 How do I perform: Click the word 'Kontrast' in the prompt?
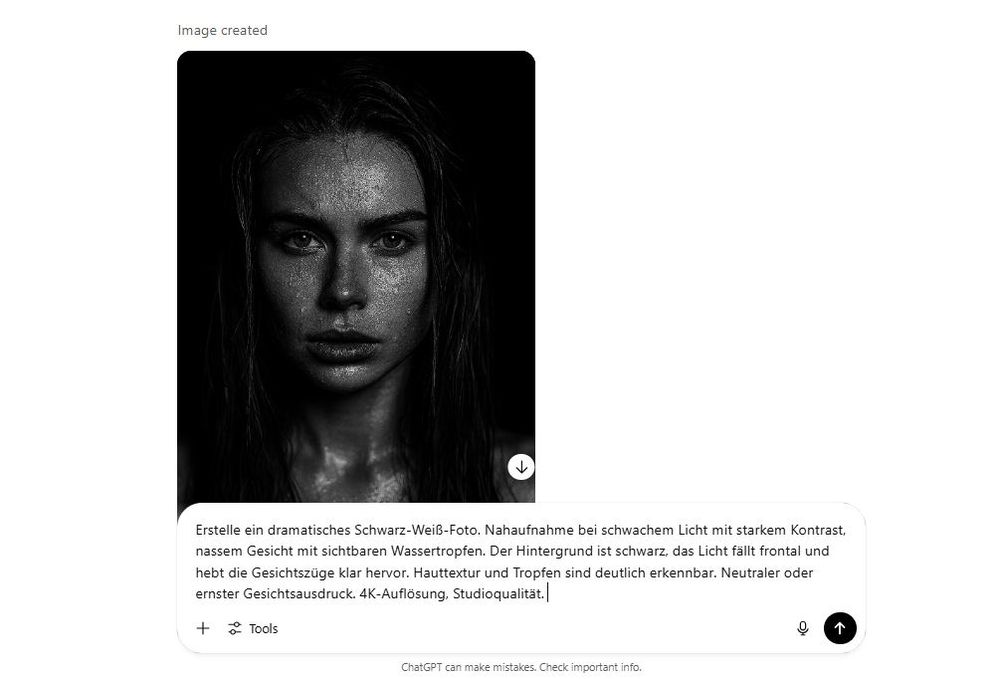coord(816,530)
